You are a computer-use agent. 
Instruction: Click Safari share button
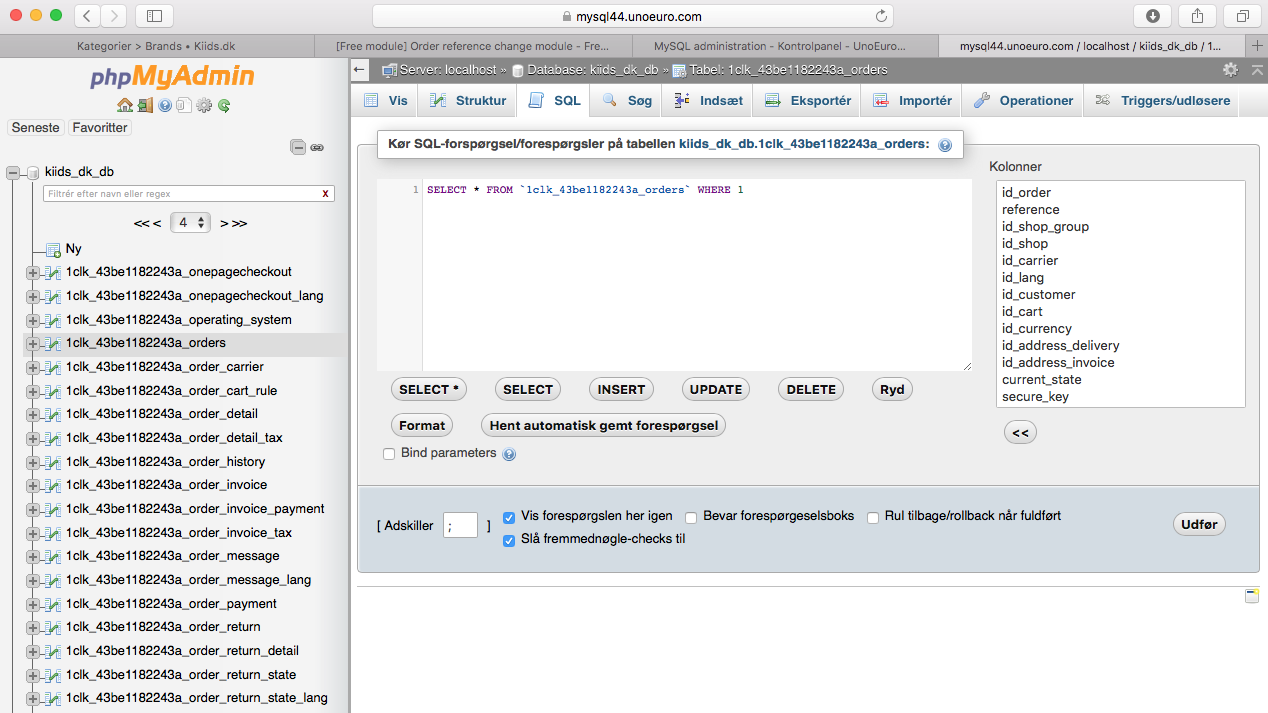click(x=1197, y=16)
